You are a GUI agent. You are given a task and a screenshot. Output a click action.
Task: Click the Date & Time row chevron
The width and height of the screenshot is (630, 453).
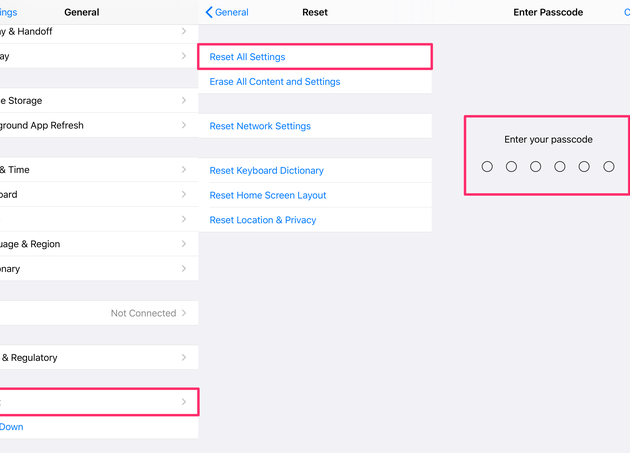point(184,170)
